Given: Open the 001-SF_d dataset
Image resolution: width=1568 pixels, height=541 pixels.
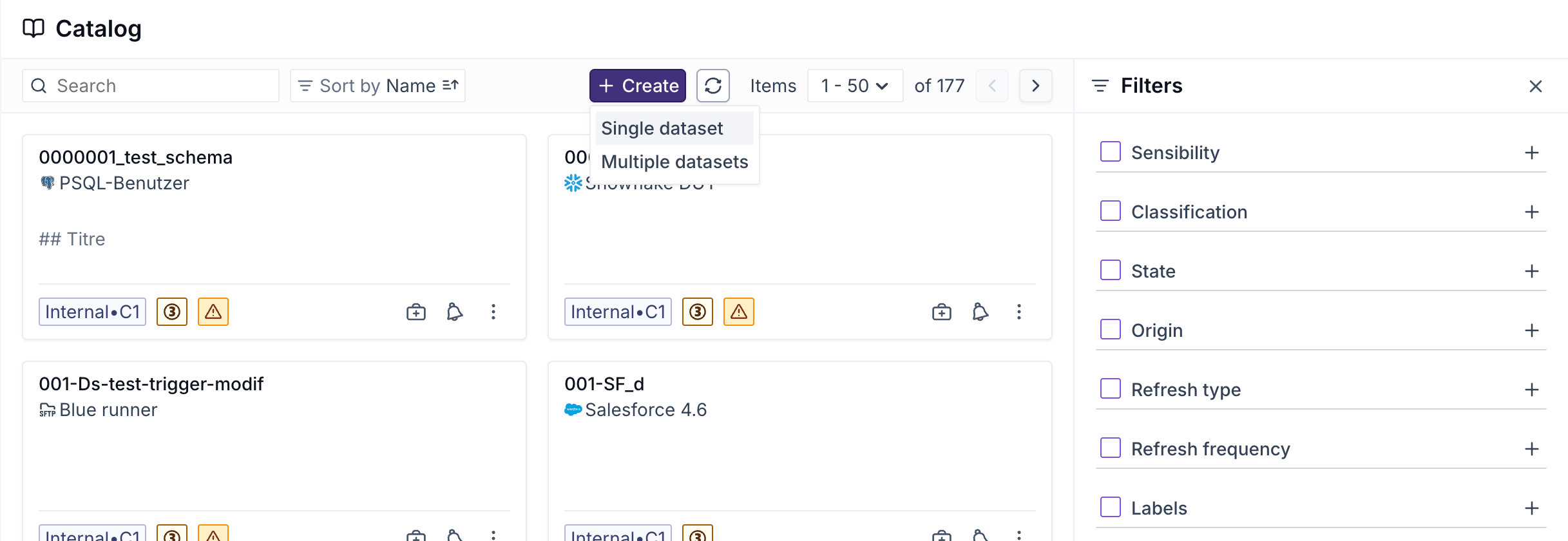Looking at the screenshot, I should [x=604, y=384].
